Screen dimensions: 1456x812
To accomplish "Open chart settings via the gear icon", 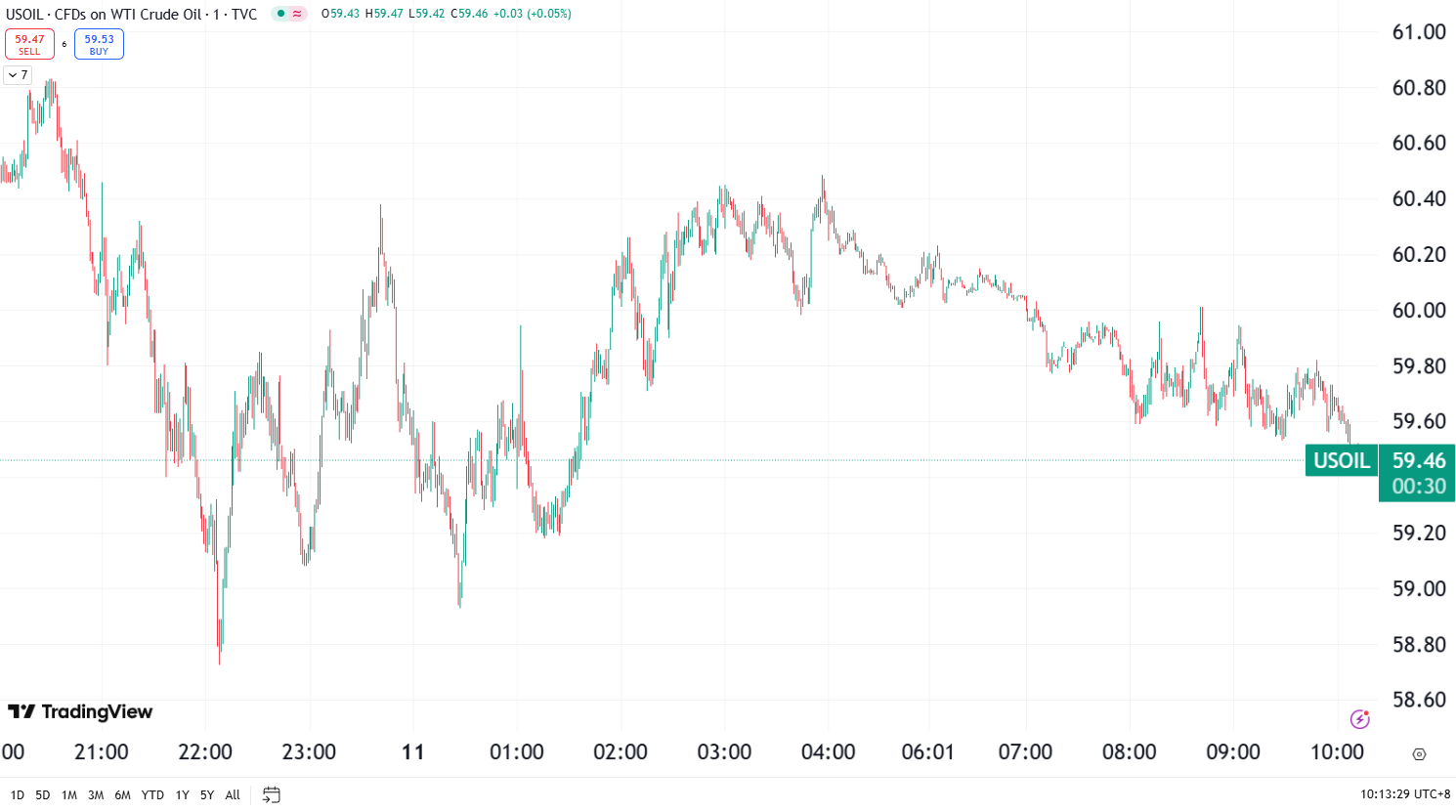I will point(1419,752).
